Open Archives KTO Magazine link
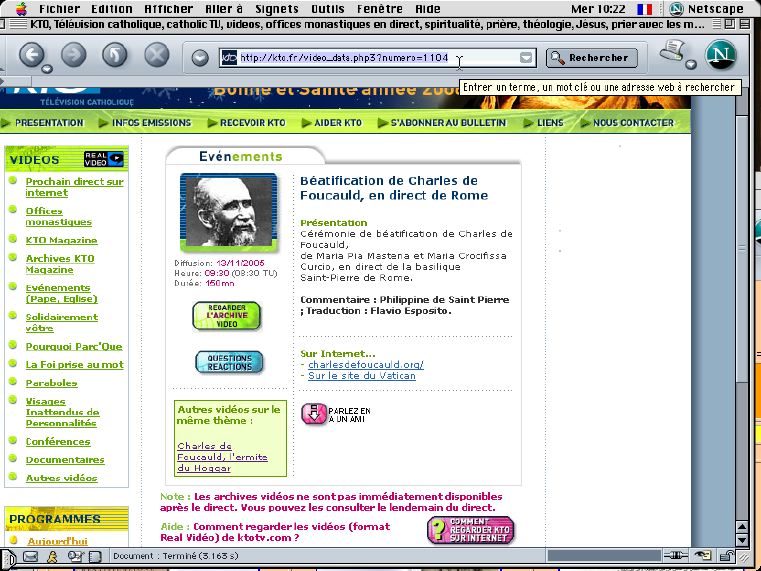This screenshot has width=761, height=571. click(60, 264)
